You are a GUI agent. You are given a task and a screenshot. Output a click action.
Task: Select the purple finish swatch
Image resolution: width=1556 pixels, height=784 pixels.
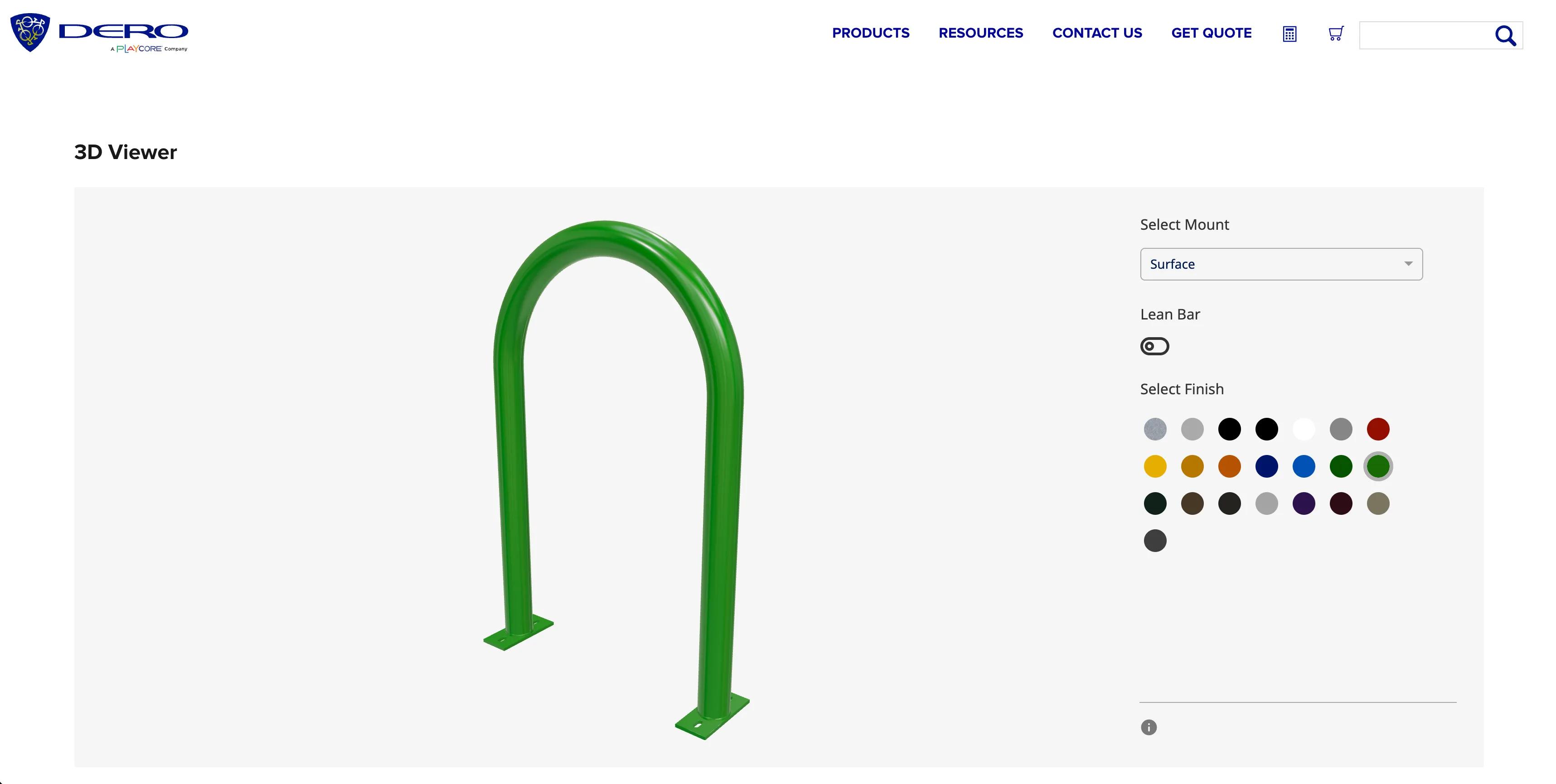pos(1304,504)
